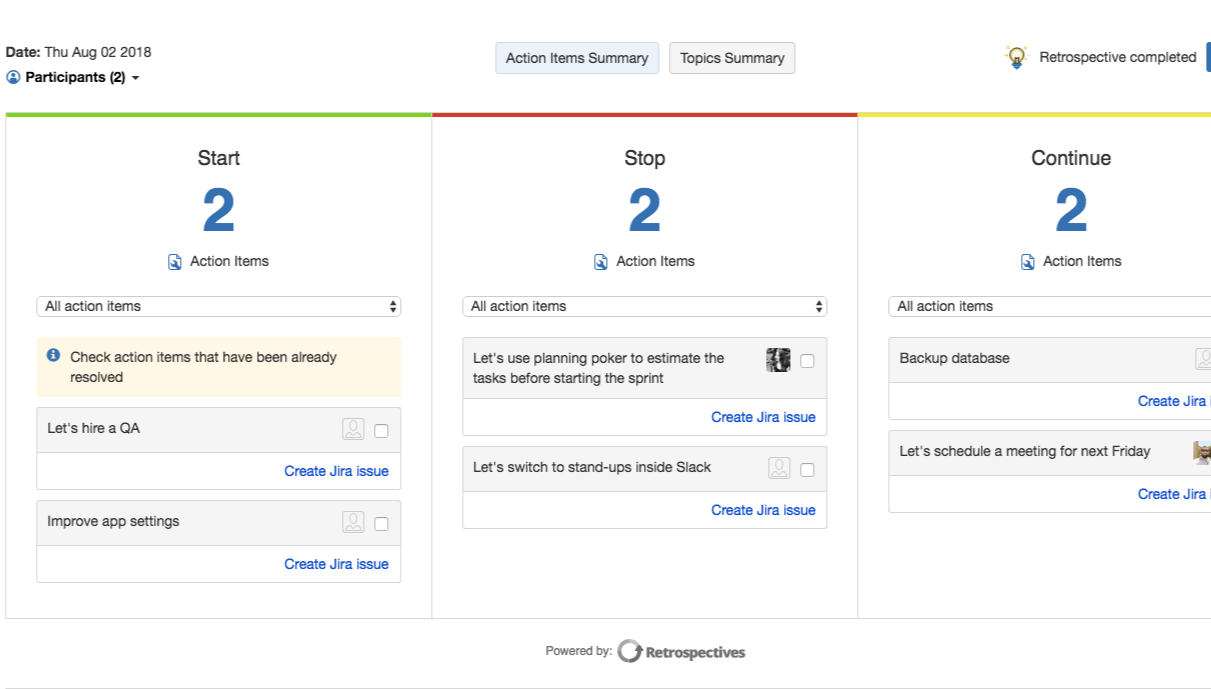Image resolution: width=1211 pixels, height=689 pixels.
Task: Switch to Topics Summary
Action: 732,57
